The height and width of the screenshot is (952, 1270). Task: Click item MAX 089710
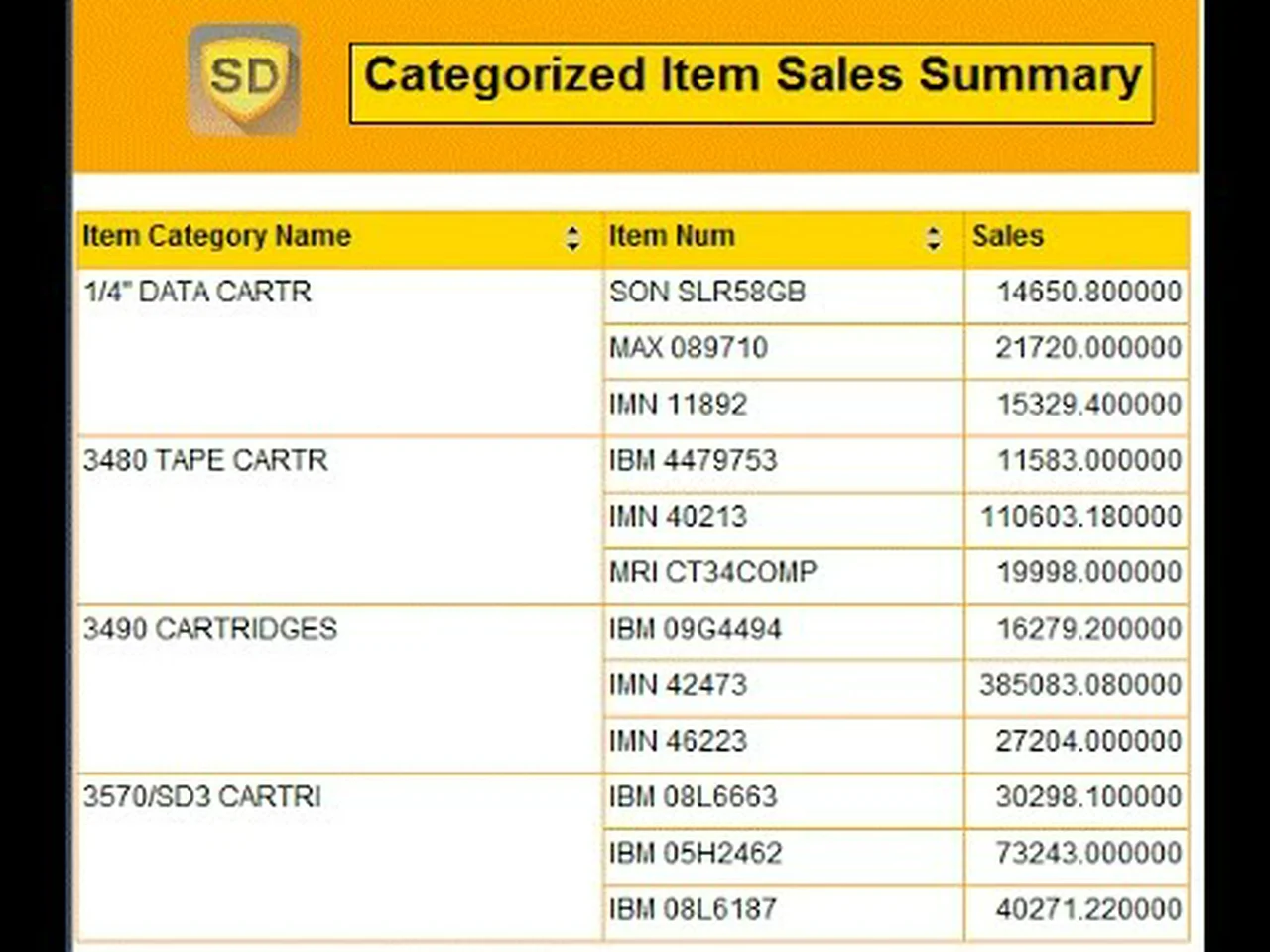(689, 348)
